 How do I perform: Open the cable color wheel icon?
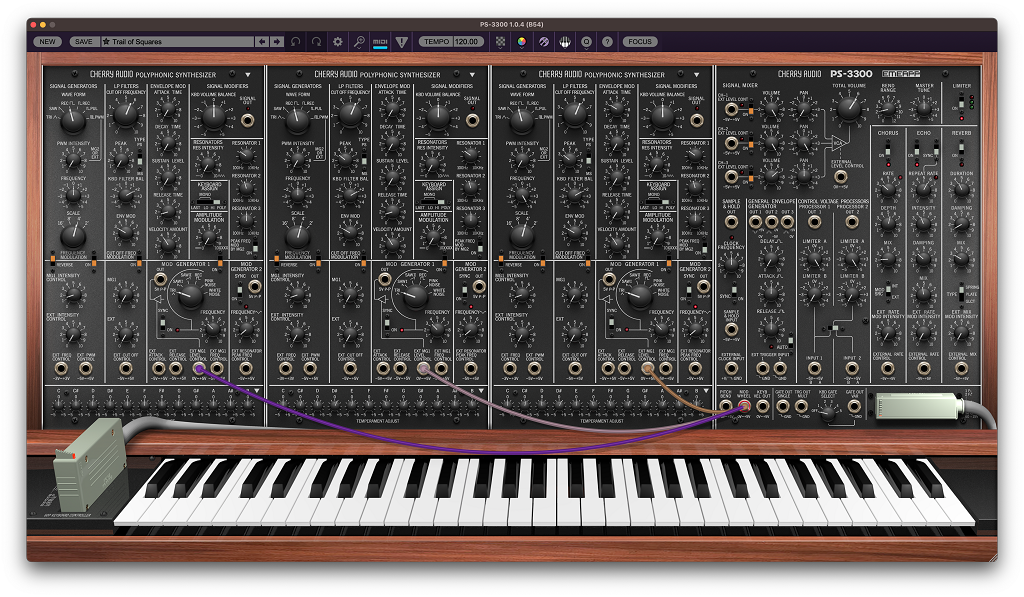point(522,42)
